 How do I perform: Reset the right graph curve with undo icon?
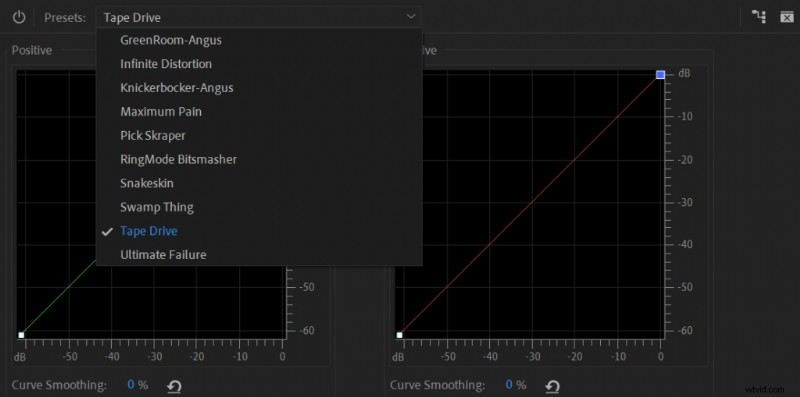pyautogui.click(x=553, y=386)
